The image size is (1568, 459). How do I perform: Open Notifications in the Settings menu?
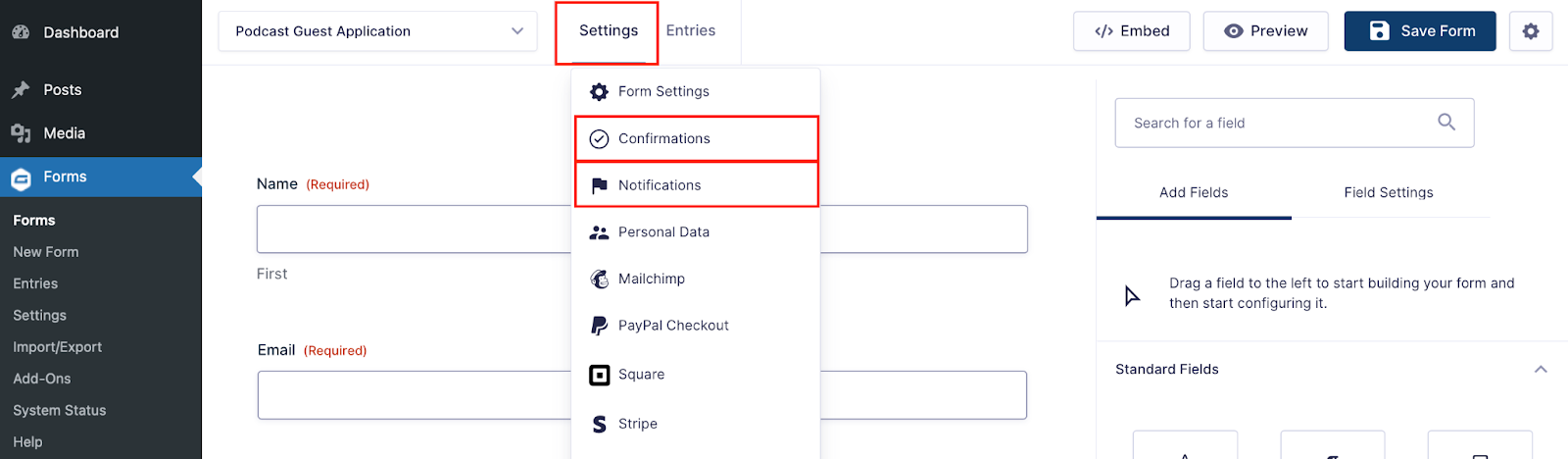coord(696,185)
